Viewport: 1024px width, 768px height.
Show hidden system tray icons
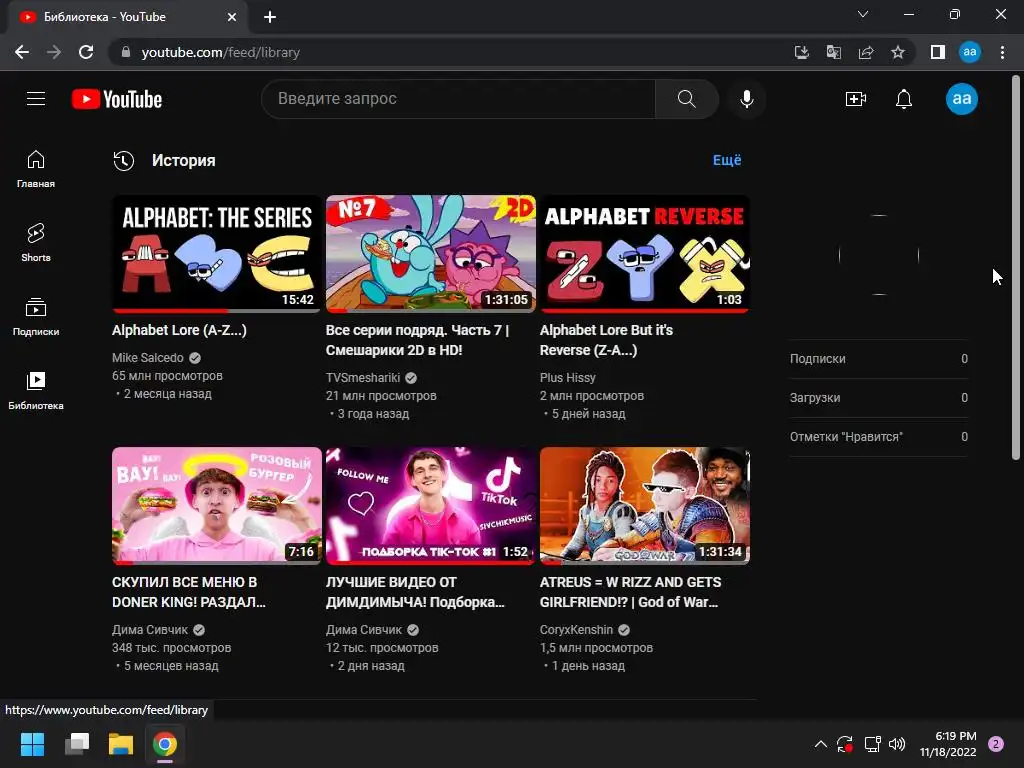pyautogui.click(x=821, y=744)
